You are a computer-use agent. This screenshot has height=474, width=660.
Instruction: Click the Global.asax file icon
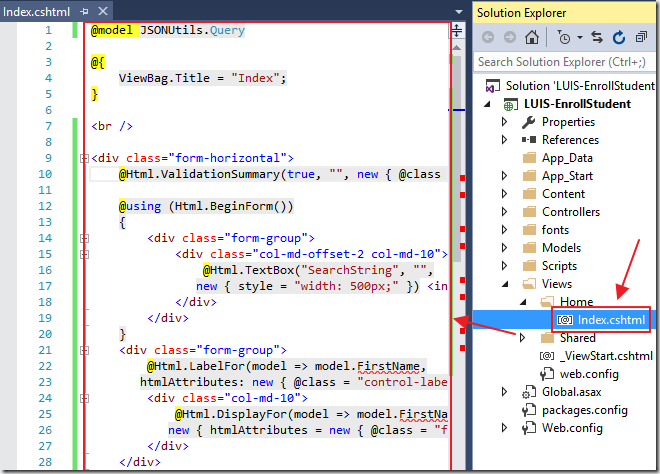pos(529,392)
